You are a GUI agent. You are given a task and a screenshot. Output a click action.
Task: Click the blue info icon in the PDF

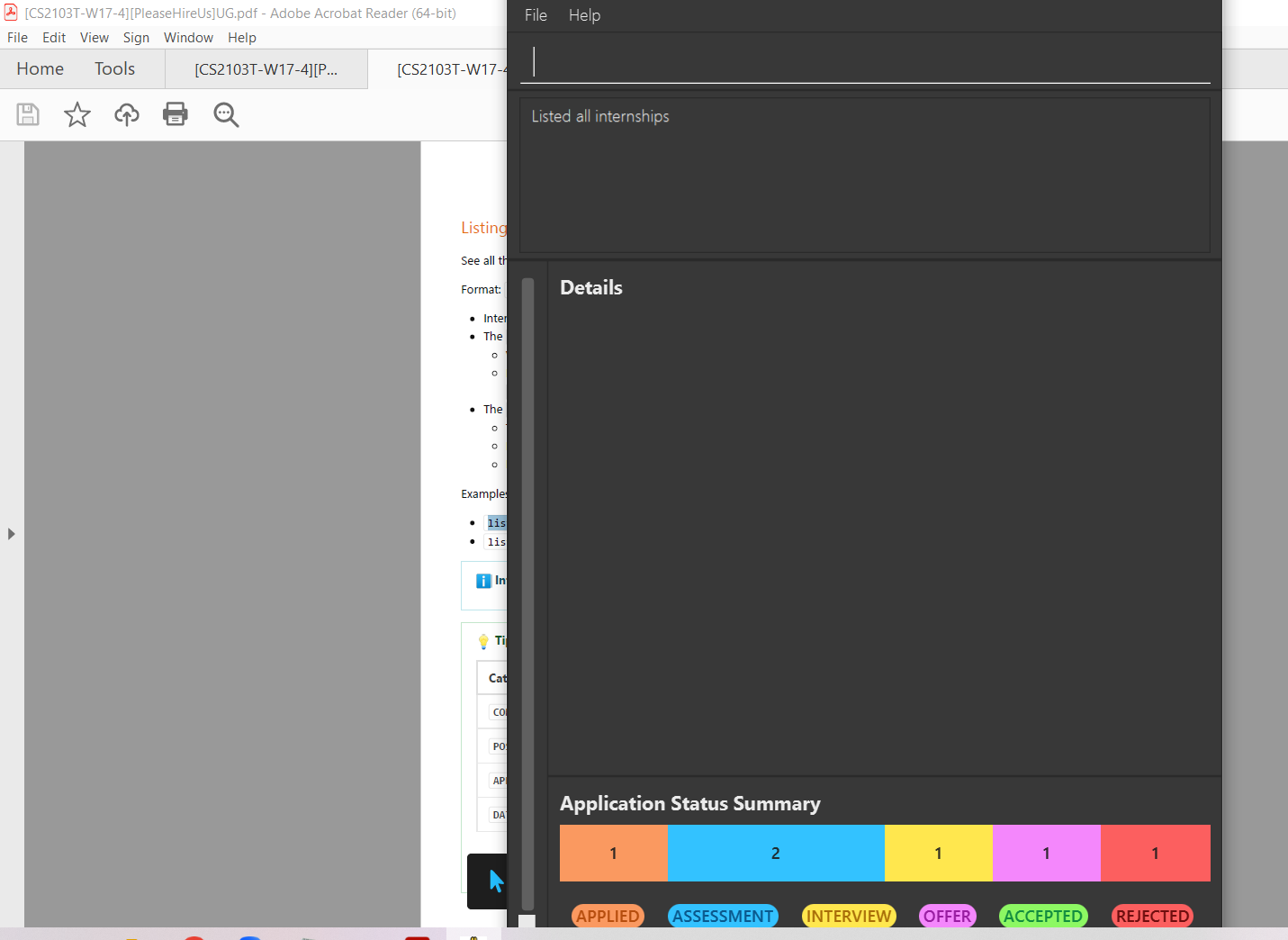click(483, 581)
